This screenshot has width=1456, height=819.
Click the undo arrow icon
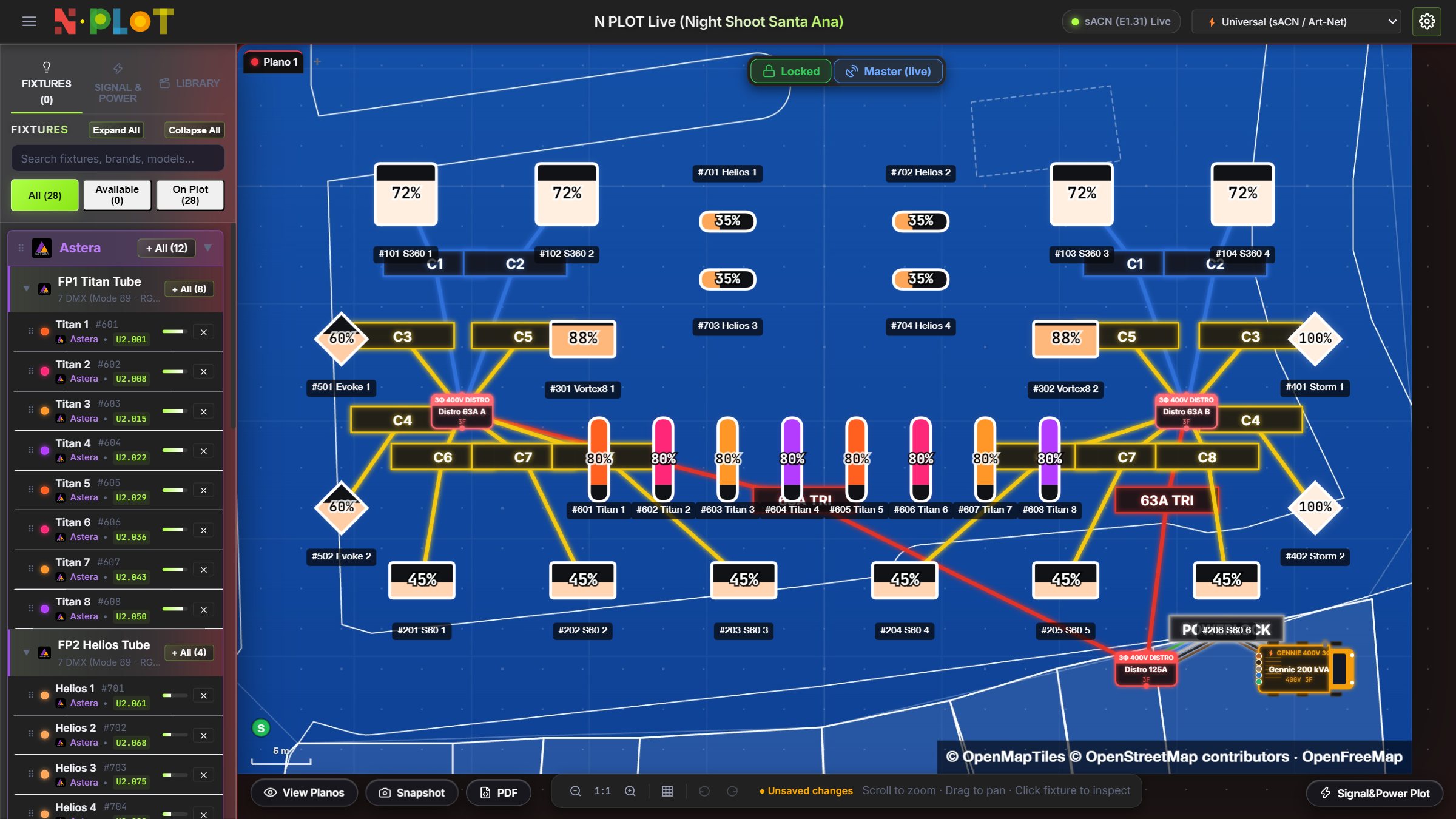[704, 791]
